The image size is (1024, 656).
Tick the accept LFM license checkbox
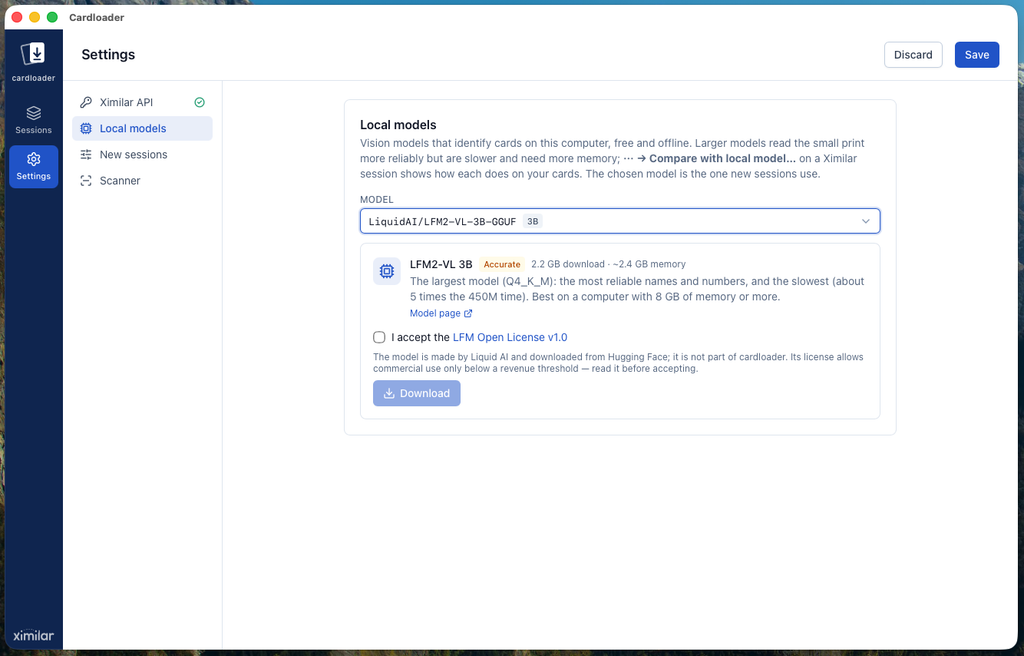[379, 337]
